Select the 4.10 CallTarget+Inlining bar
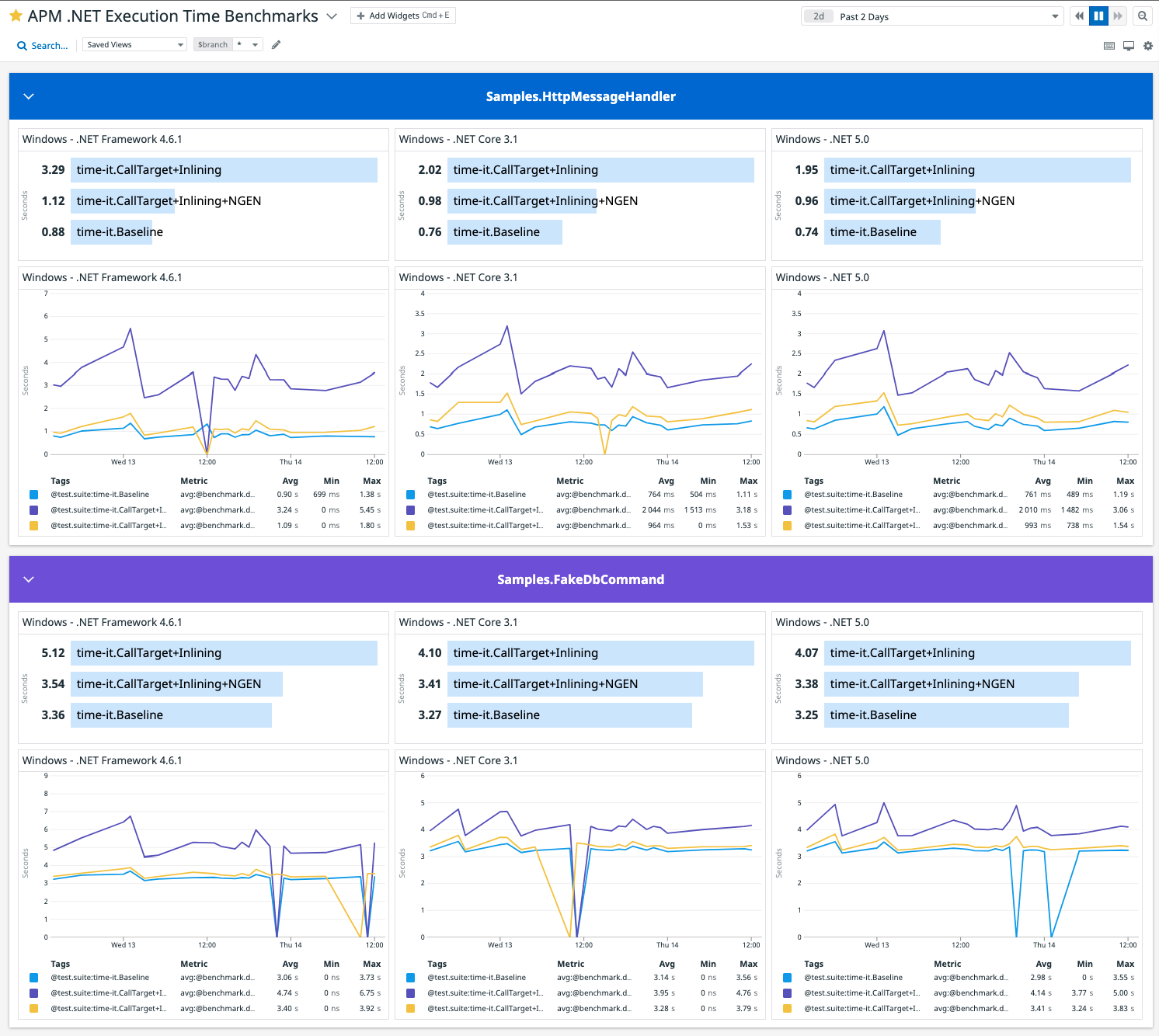The image size is (1159, 1036). coord(600,653)
